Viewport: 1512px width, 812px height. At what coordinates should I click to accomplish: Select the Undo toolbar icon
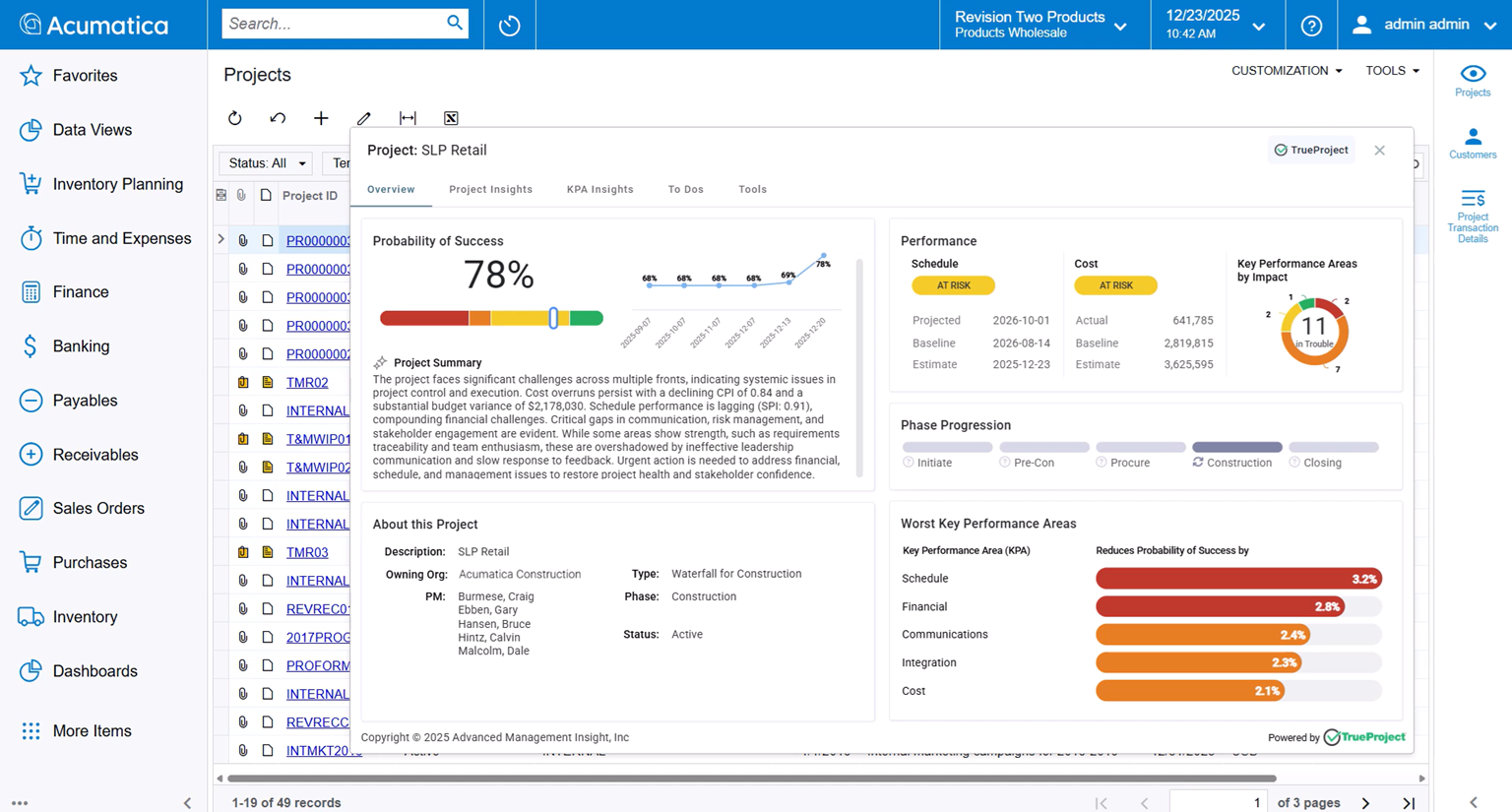[x=278, y=118]
